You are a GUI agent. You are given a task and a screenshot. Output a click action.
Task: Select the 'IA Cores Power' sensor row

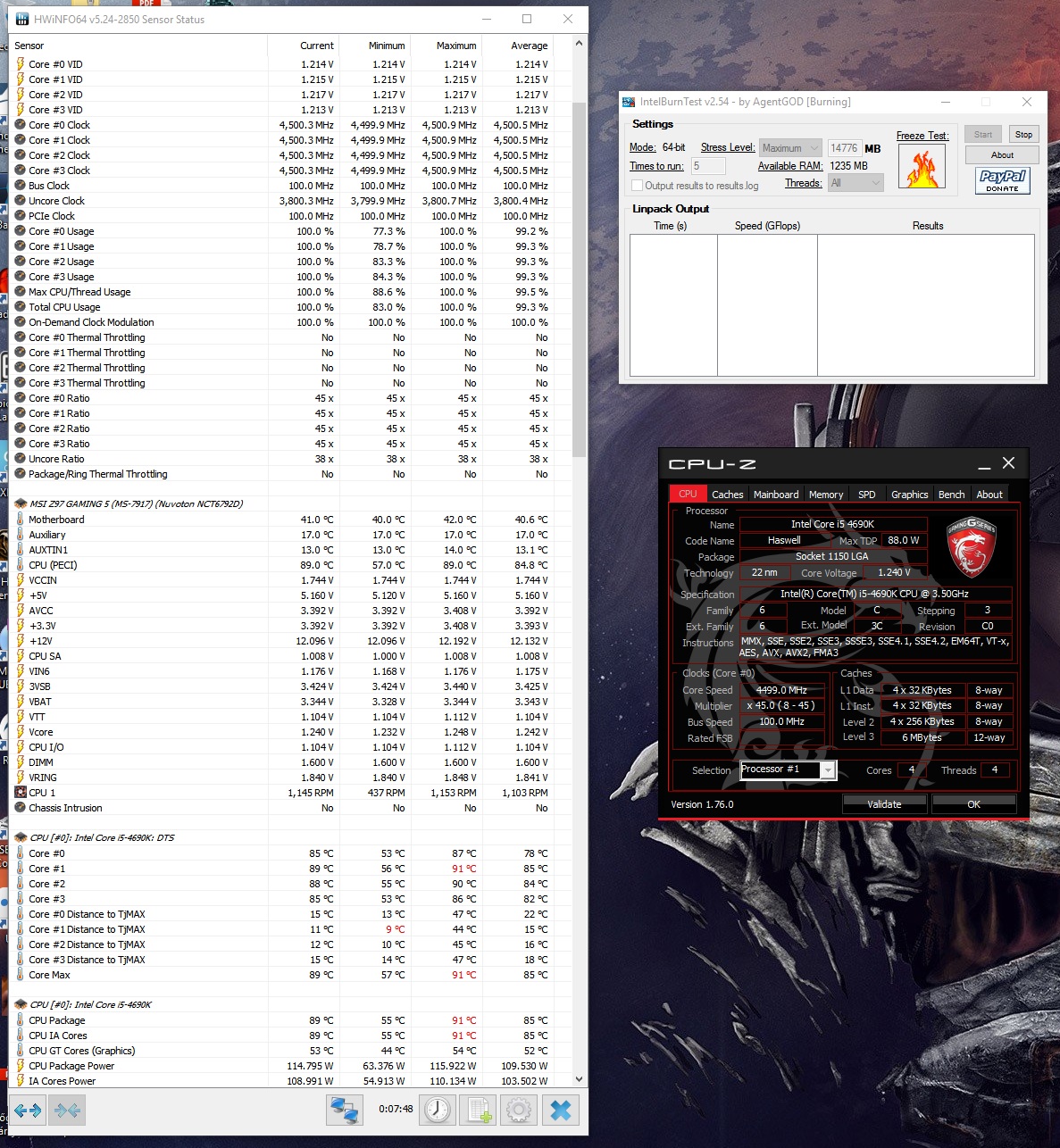(x=290, y=1081)
